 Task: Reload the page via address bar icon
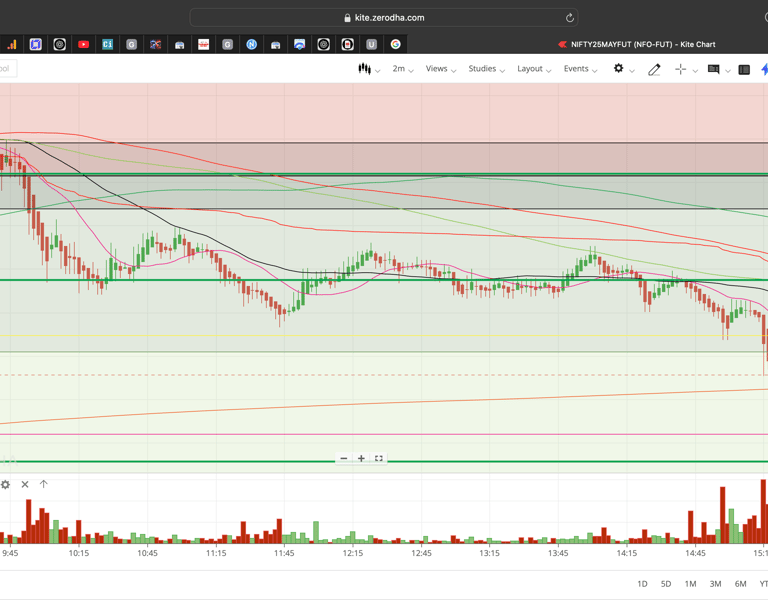pos(570,18)
